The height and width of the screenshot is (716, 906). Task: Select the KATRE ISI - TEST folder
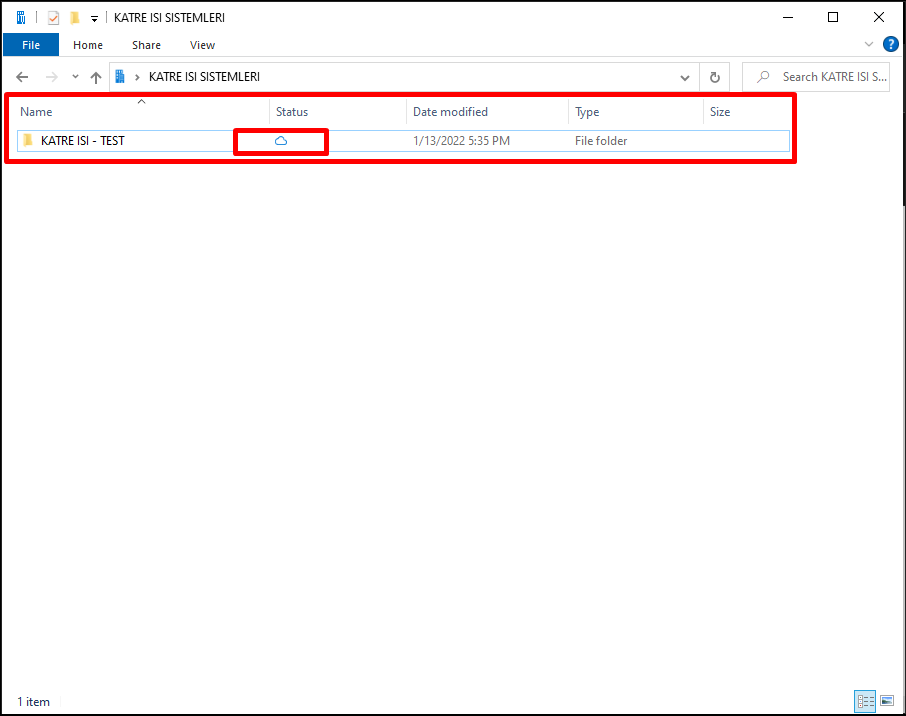click(x=403, y=141)
